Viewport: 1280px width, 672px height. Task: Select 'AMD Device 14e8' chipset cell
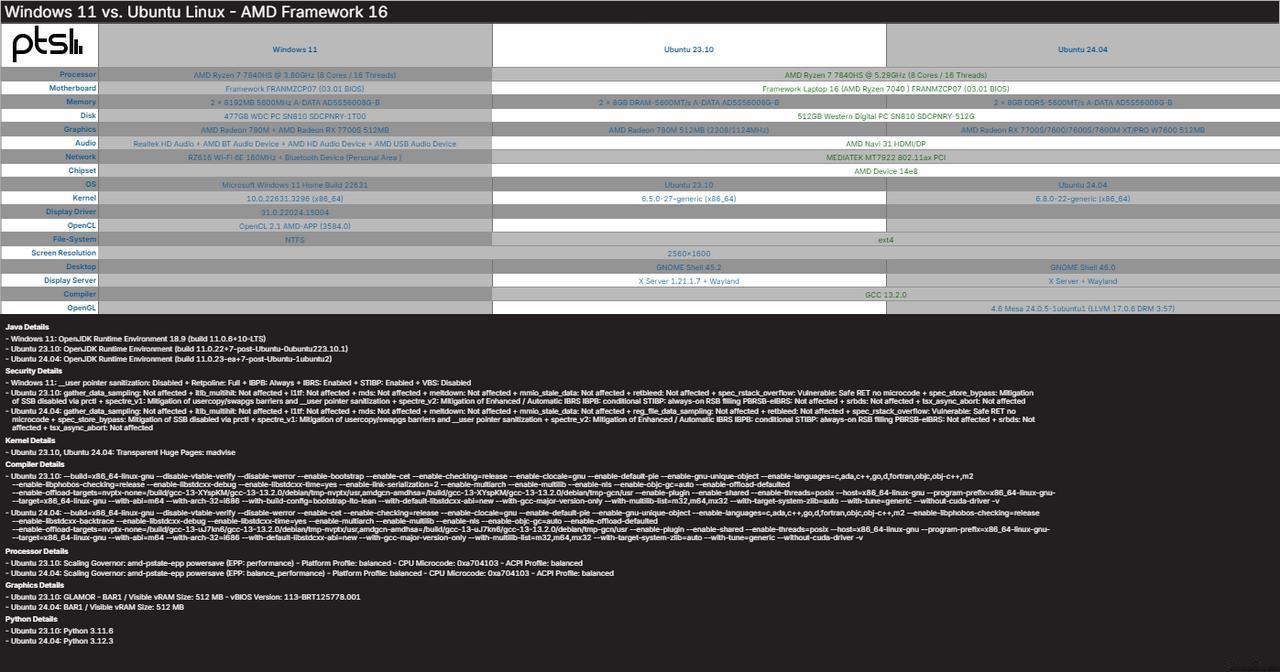pyautogui.click(x=885, y=171)
